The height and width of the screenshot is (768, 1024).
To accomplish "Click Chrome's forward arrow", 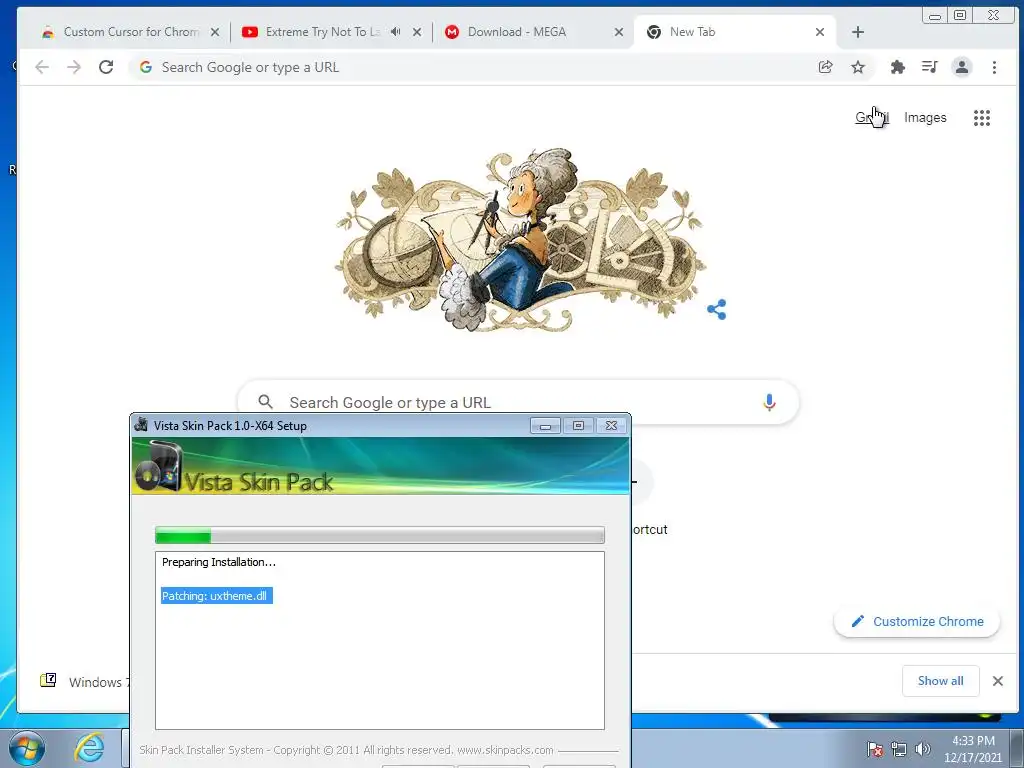I will point(74,67).
